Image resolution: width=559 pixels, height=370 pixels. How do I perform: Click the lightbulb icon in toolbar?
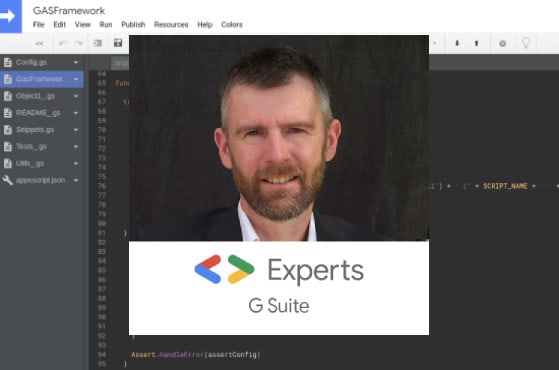(526, 43)
